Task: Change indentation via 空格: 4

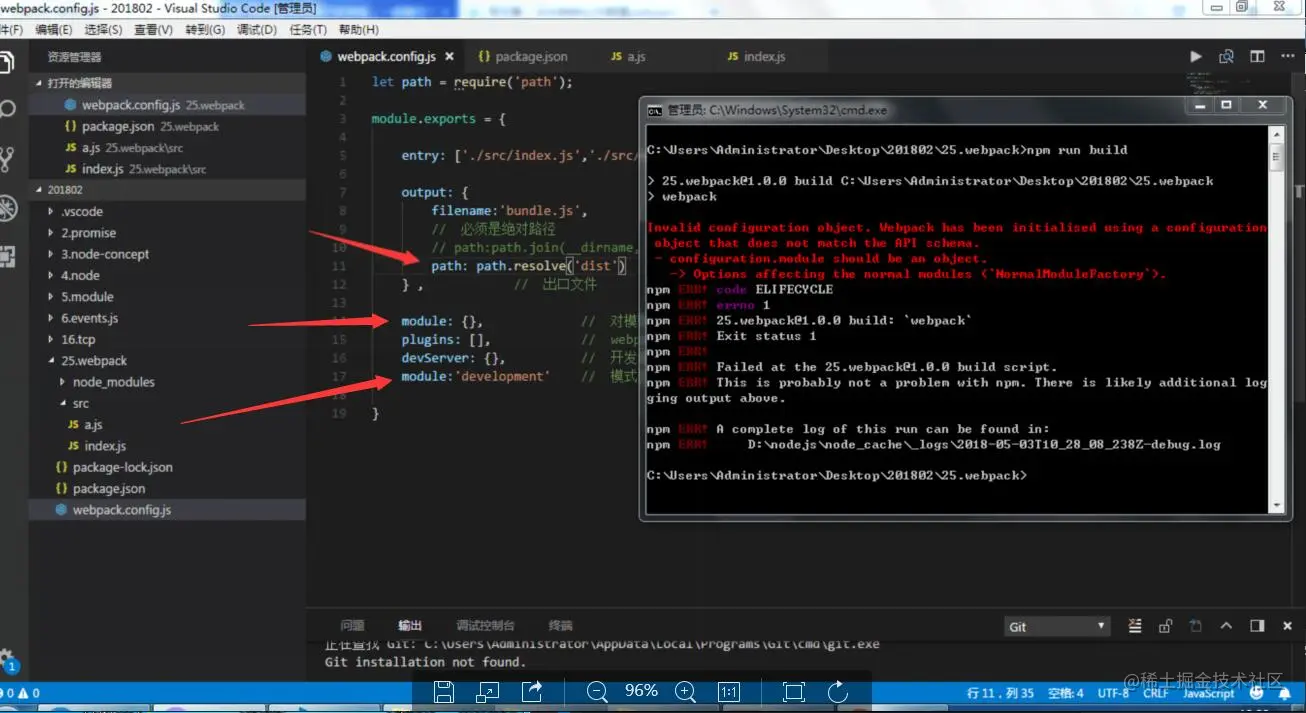Action: pyautogui.click(x=1066, y=693)
